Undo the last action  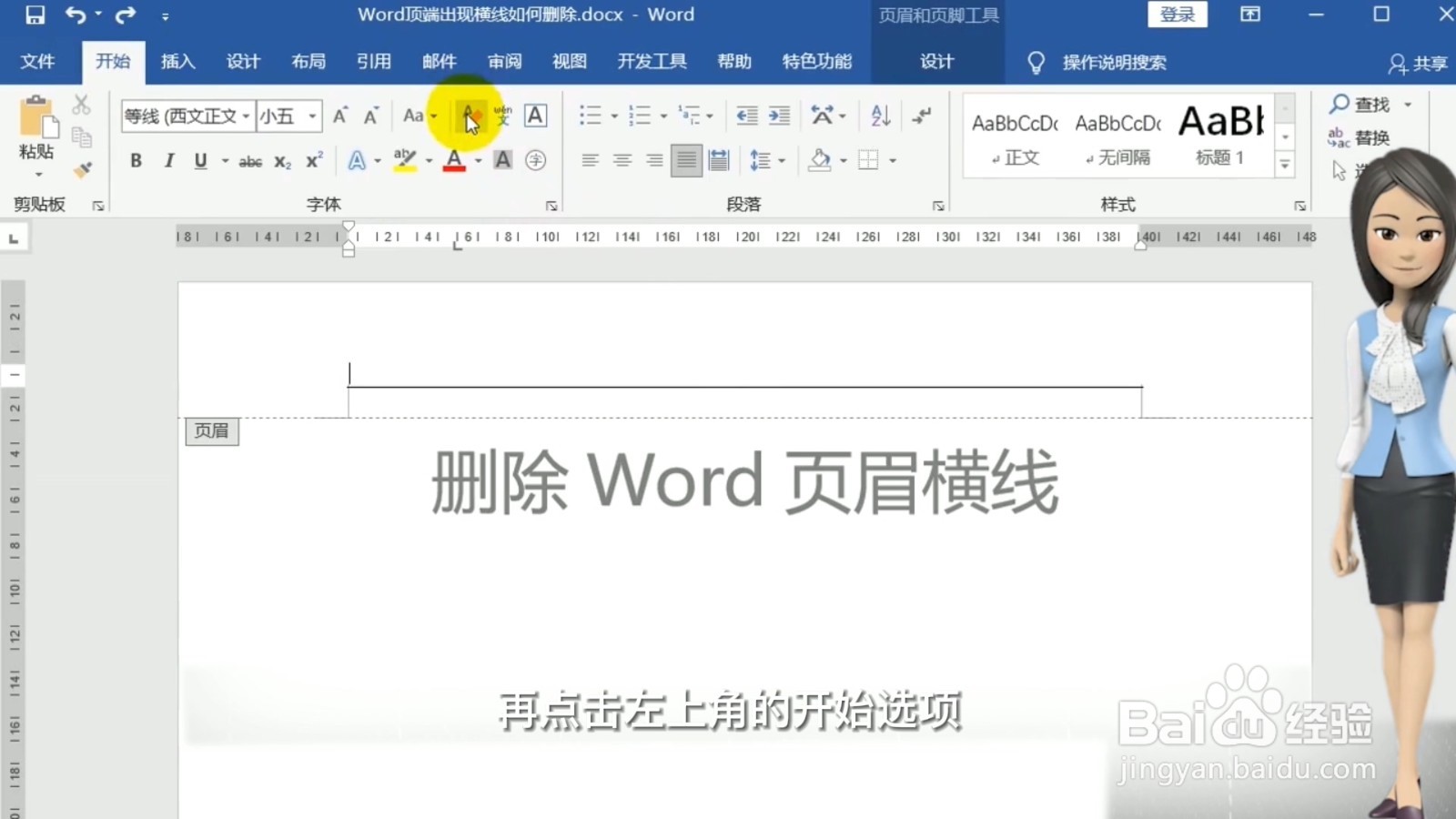tap(75, 15)
